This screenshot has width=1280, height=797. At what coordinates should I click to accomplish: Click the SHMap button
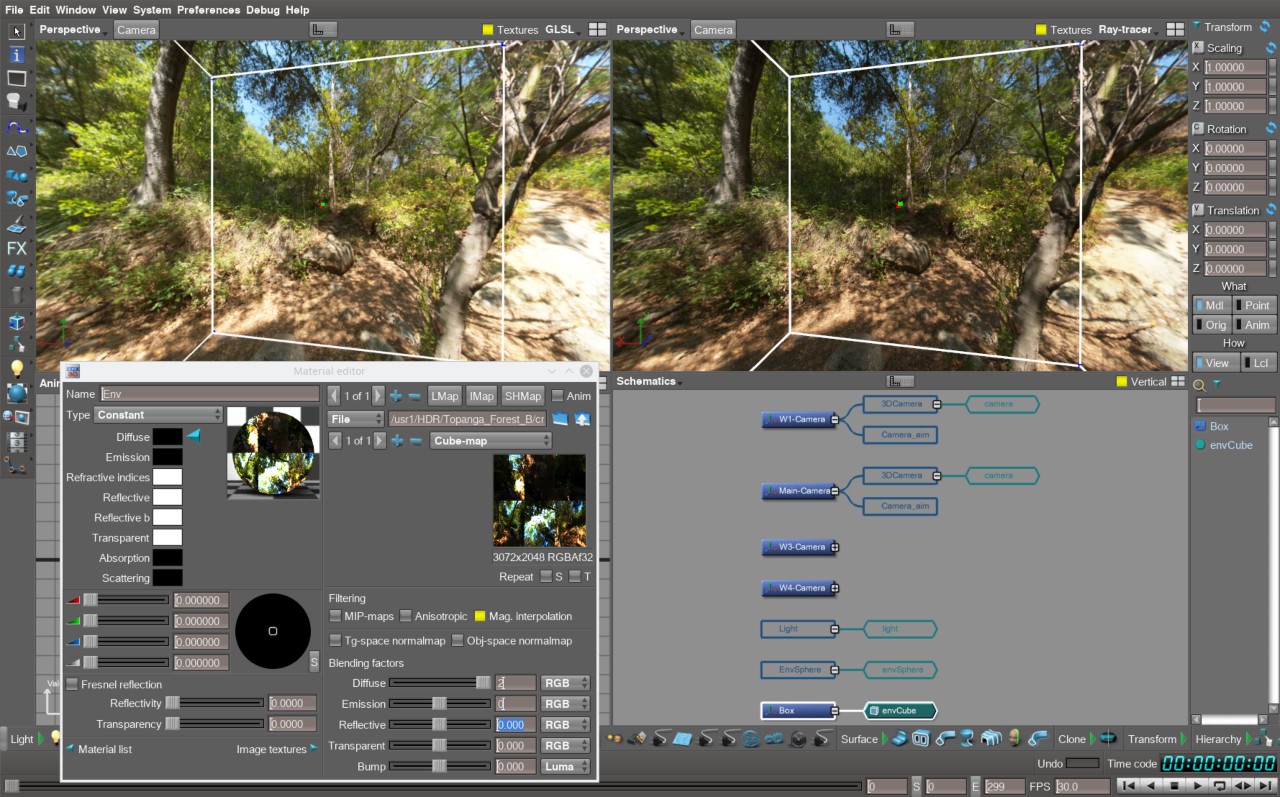523,396
